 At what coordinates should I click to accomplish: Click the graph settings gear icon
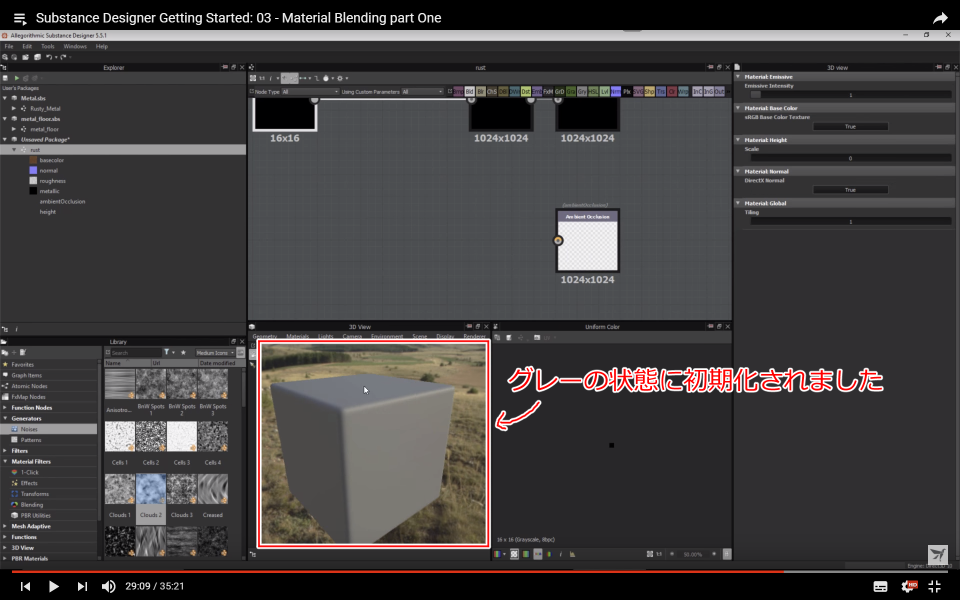click(340, 78)
